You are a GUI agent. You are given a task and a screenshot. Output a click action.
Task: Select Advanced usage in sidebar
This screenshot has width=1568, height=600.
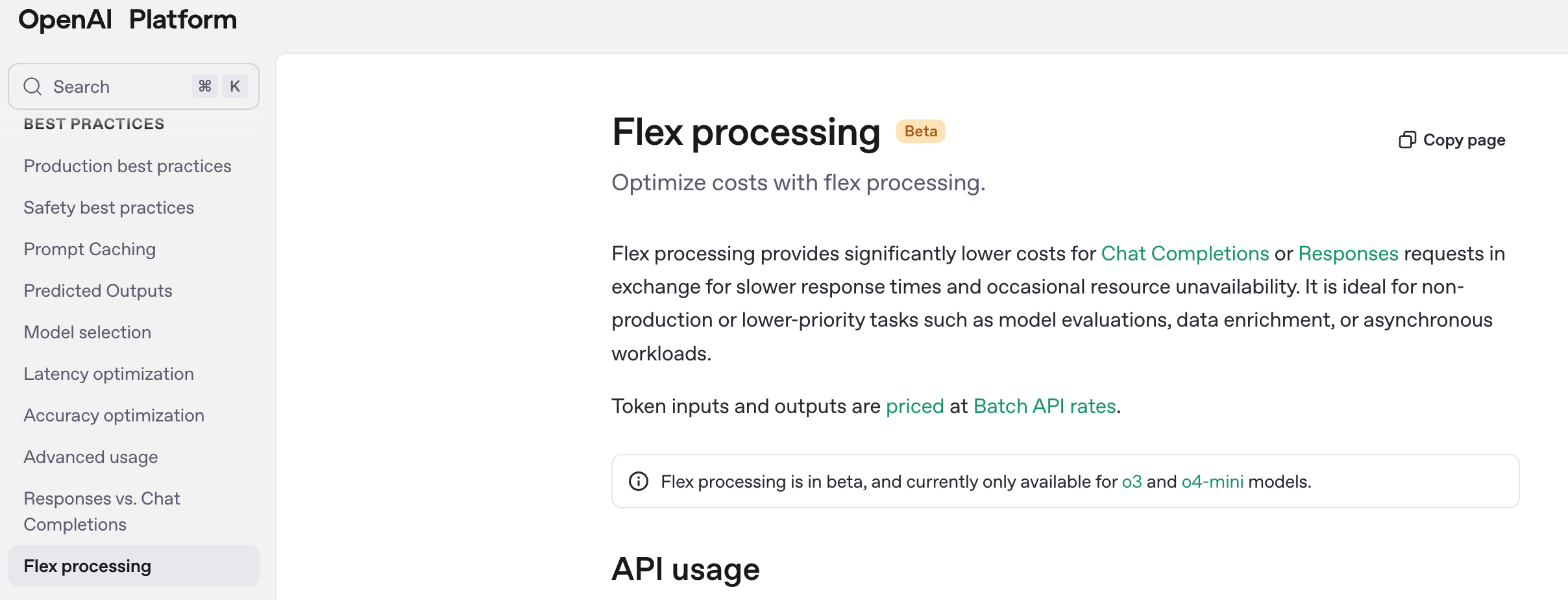point(91,457)
